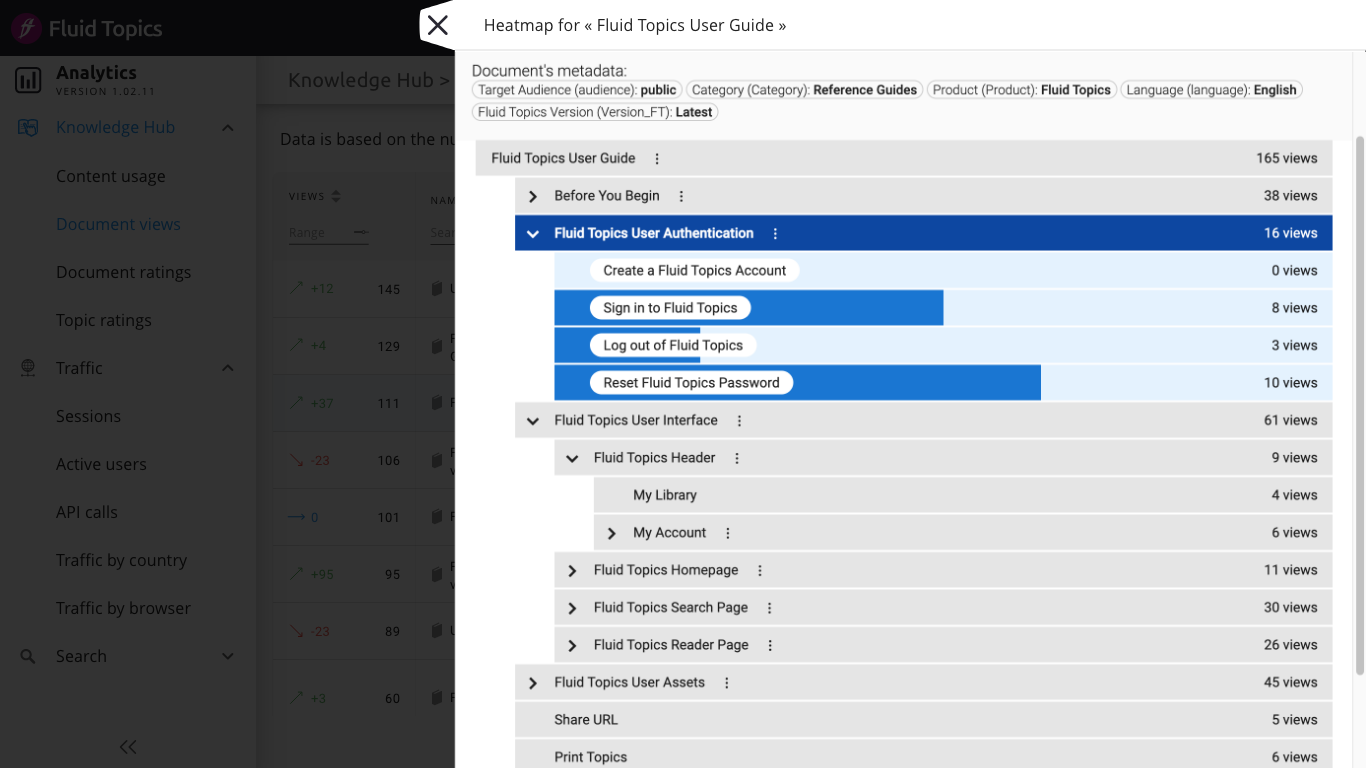Image resolution: width=1366 pixels, height=768 pixels.
Task: Open kebab menu for Fluid Topics Search Page
Action: click(770, 608)
